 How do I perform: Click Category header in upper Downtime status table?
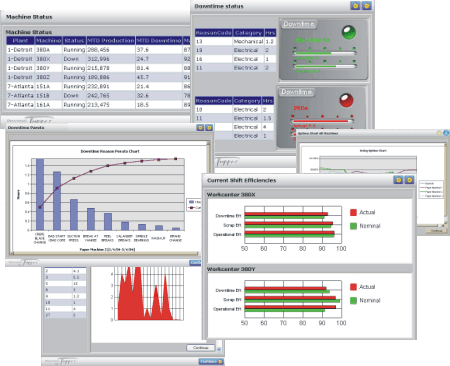(249, 33)
